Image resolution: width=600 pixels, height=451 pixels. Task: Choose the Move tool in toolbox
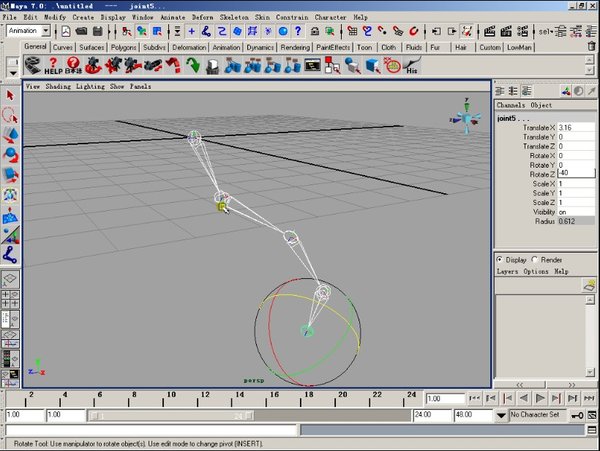[x=10, y=134]
